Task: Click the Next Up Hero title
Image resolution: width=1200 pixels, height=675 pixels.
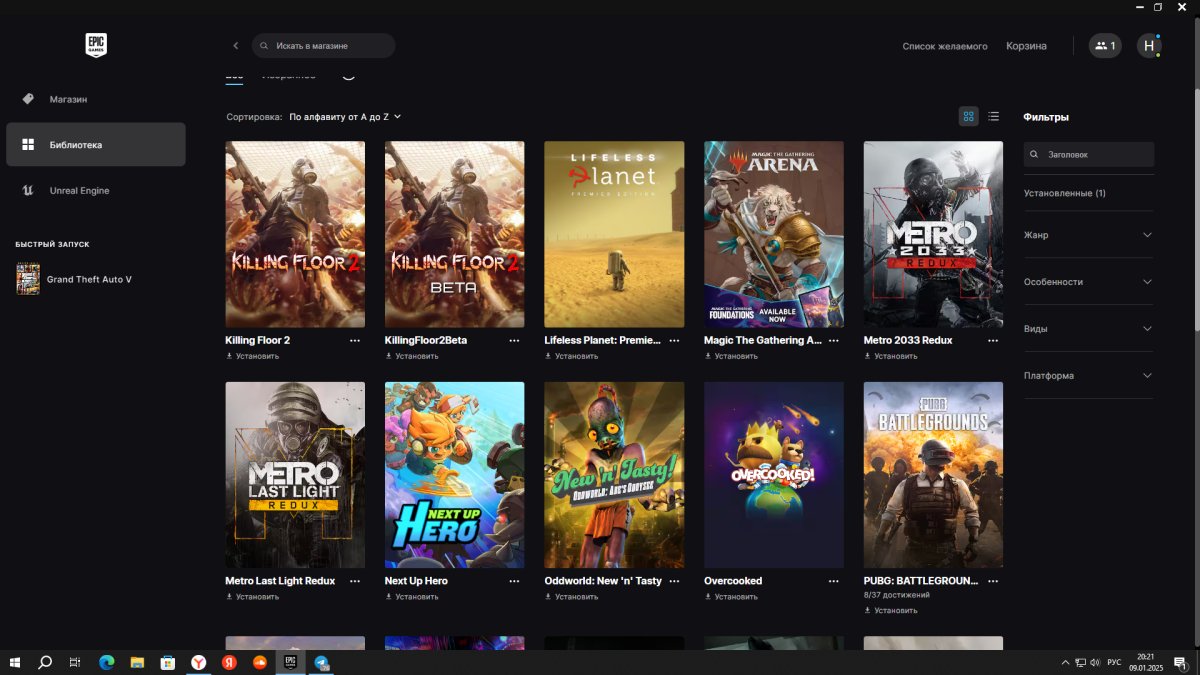Action: [x=416, y=581]
